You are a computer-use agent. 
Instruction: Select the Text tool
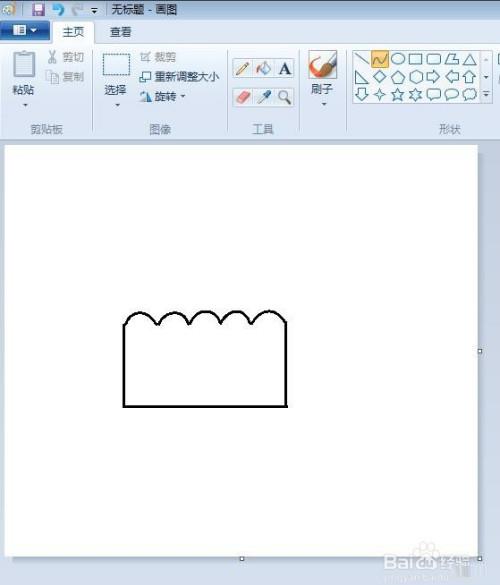[x=284, y=68]
